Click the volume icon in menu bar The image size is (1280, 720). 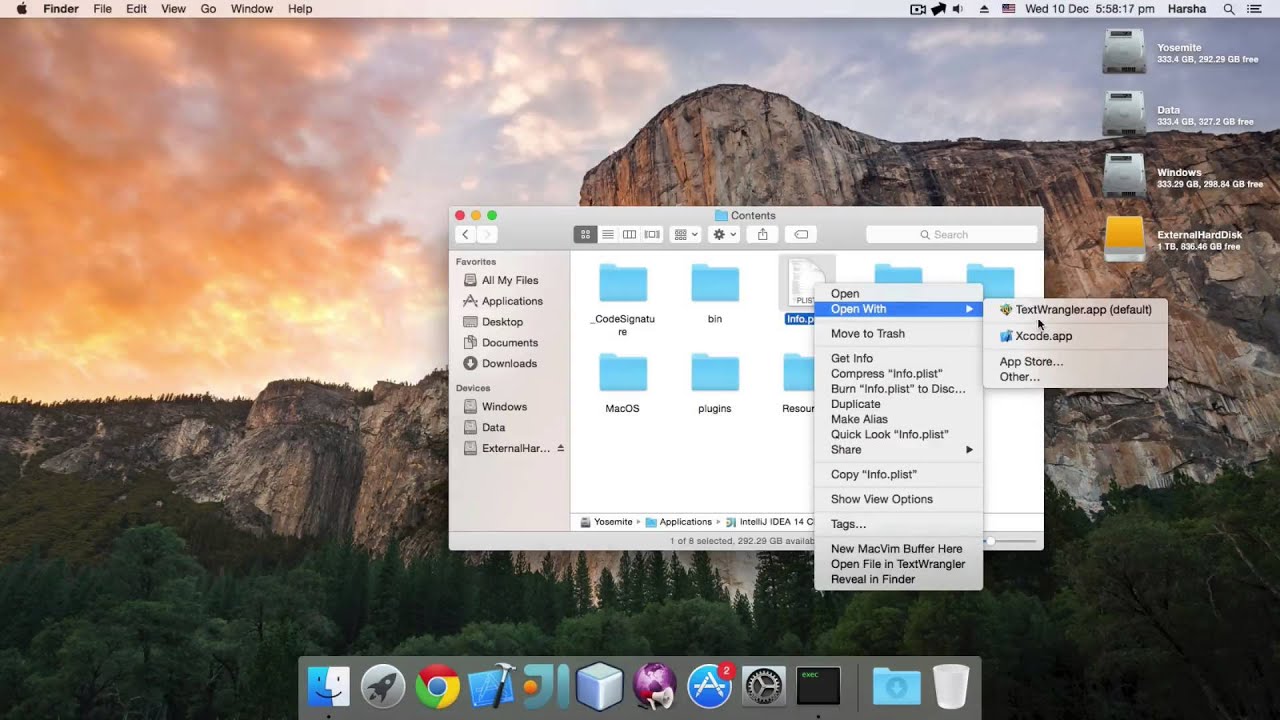(958, 9)
